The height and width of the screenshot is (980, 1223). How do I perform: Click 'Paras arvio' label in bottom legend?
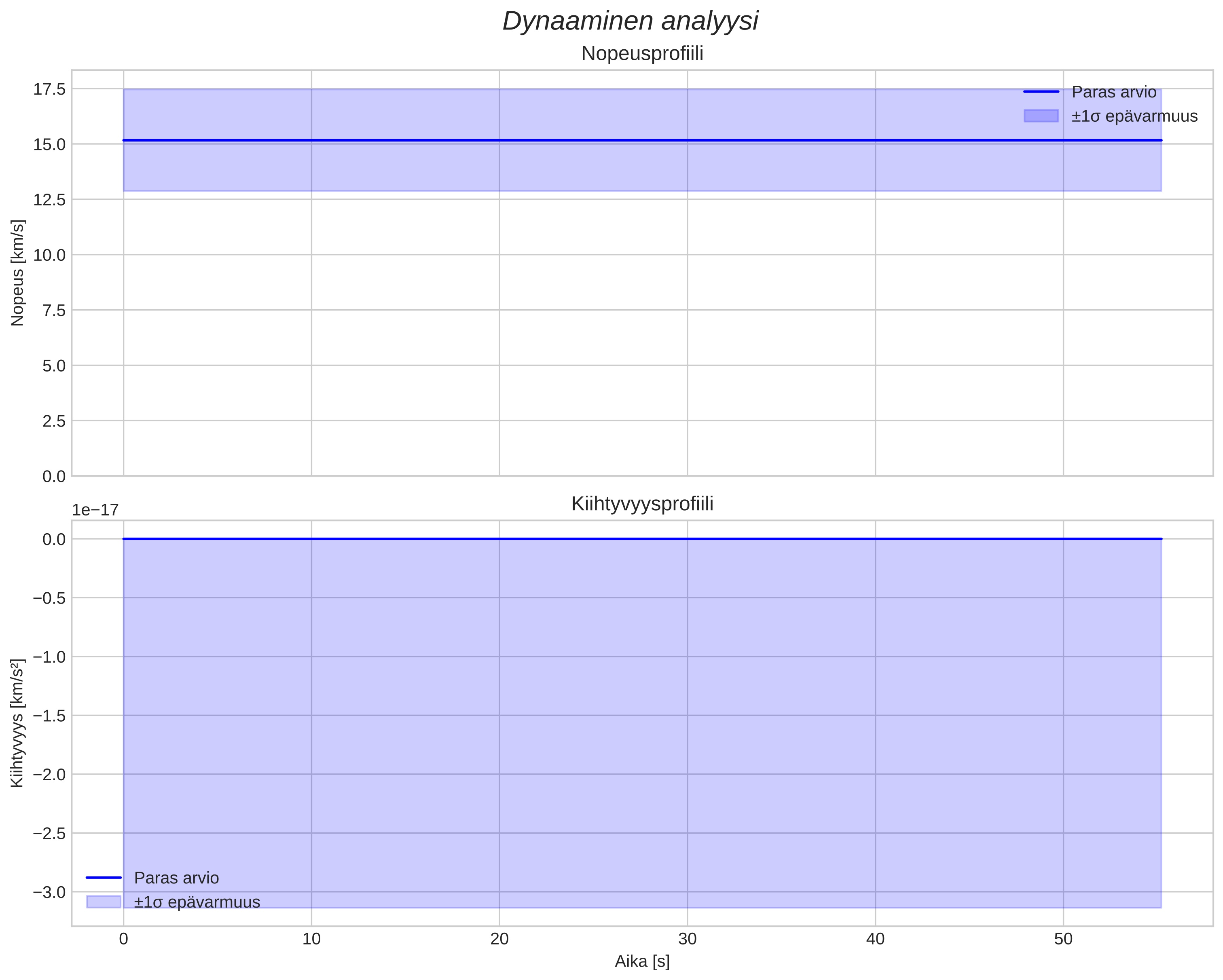[176, 878]
